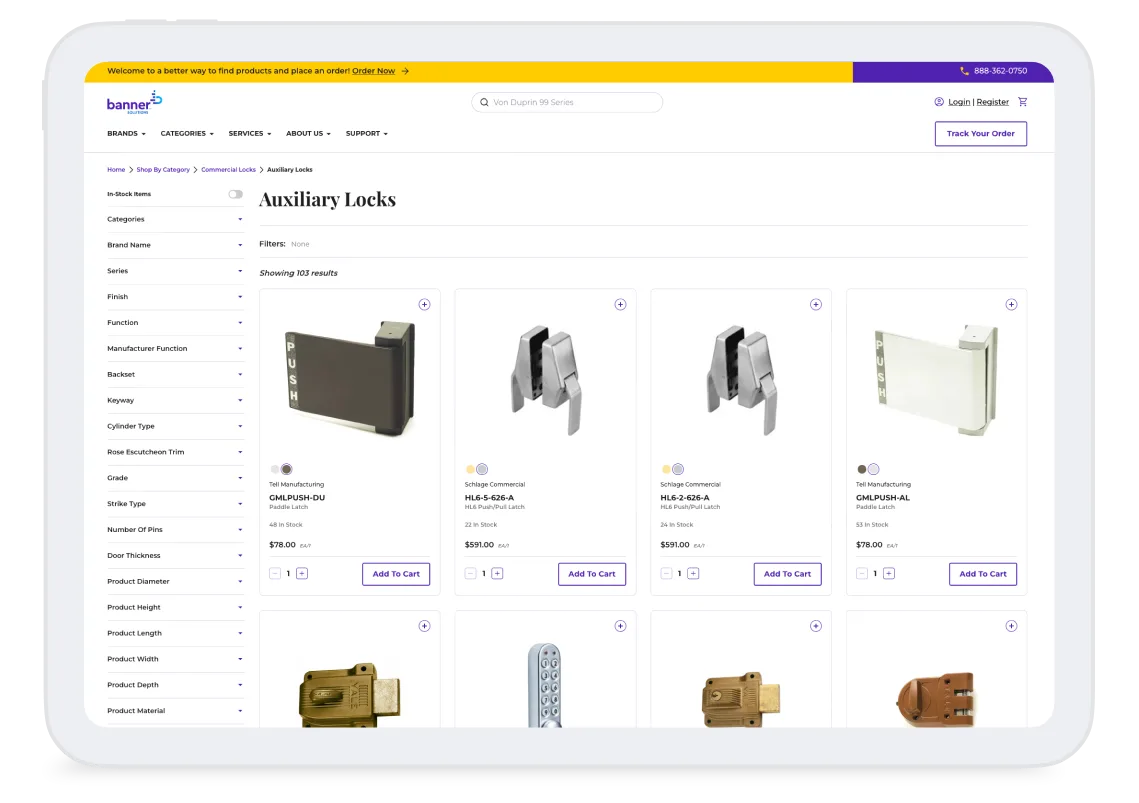Click the plus icon on the brass rim lock card
This screenshot has height=803, width=1139.
click(x=424, y=626)
